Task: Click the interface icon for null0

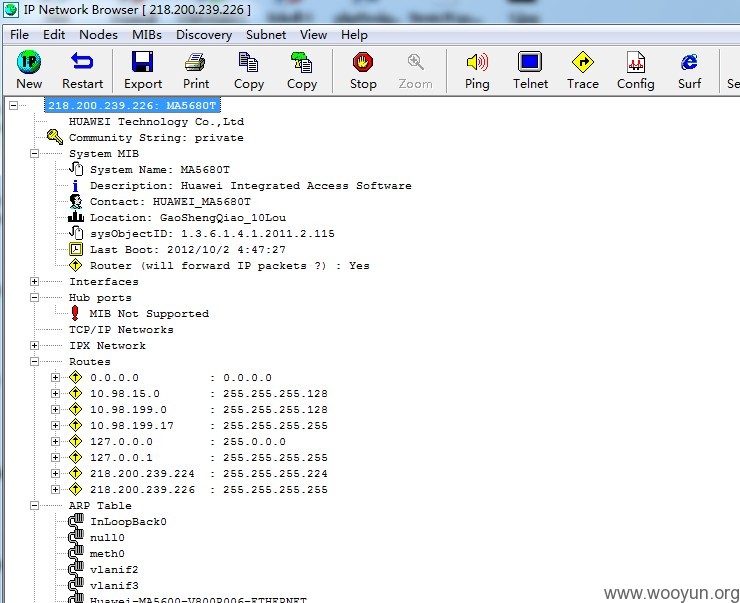Action: (x=76, y=537)
